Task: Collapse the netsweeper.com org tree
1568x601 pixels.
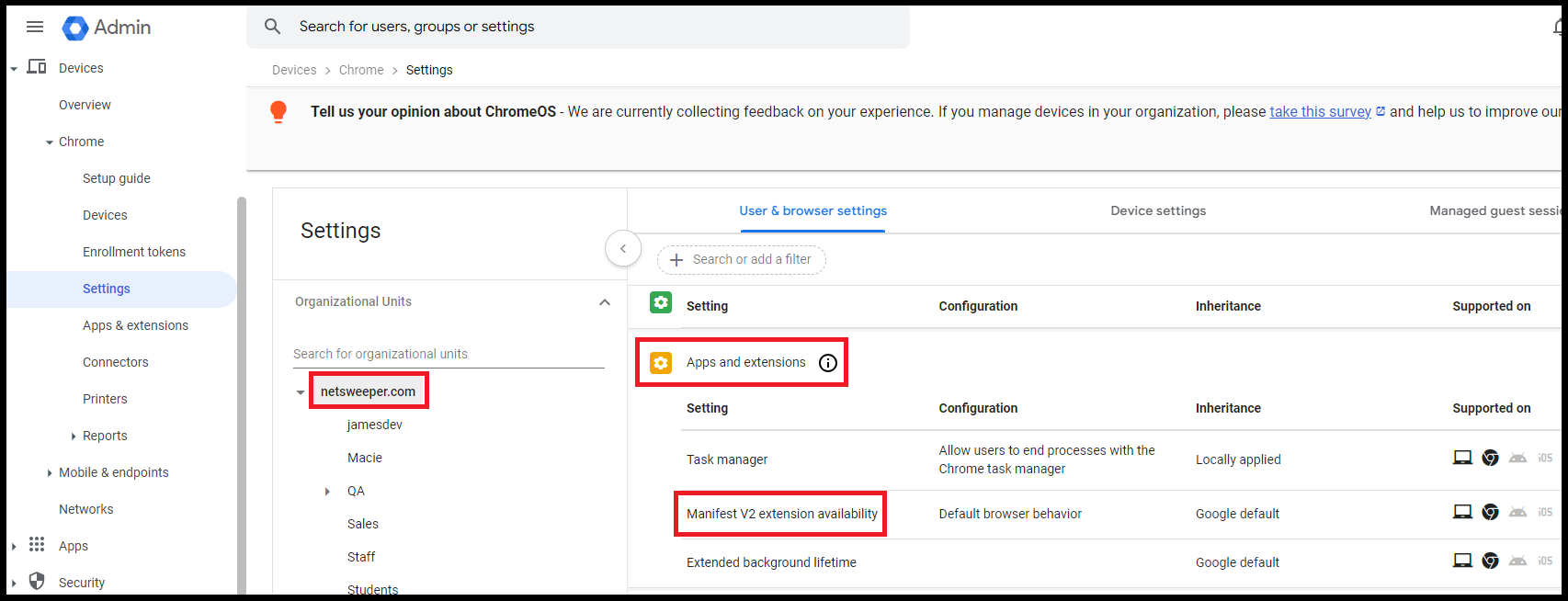Action: (x=301, y=392)
